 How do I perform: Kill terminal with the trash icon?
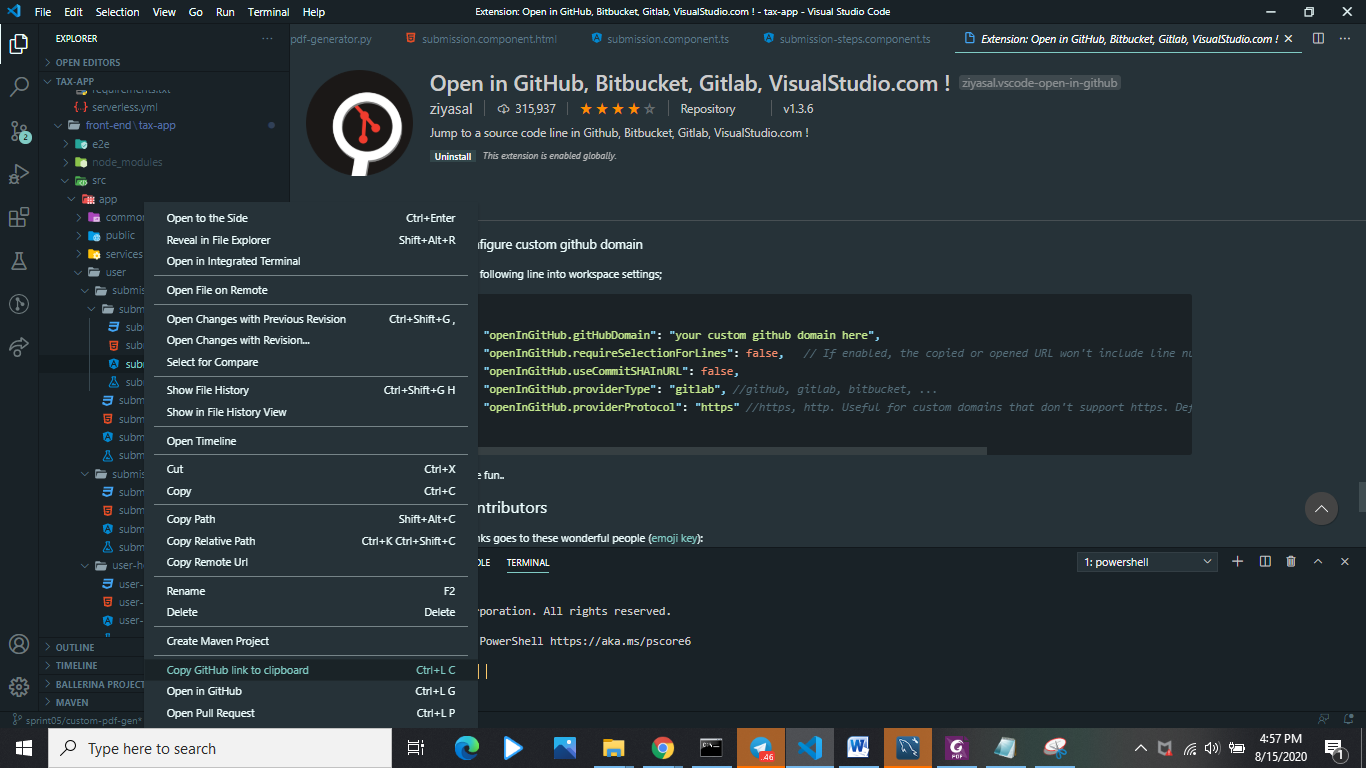click(1291, 562)
